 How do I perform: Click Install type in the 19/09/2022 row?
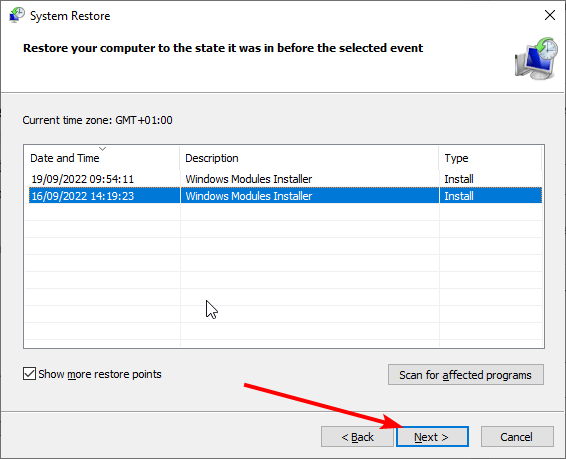pyautogui.click(x=459, y=179)
